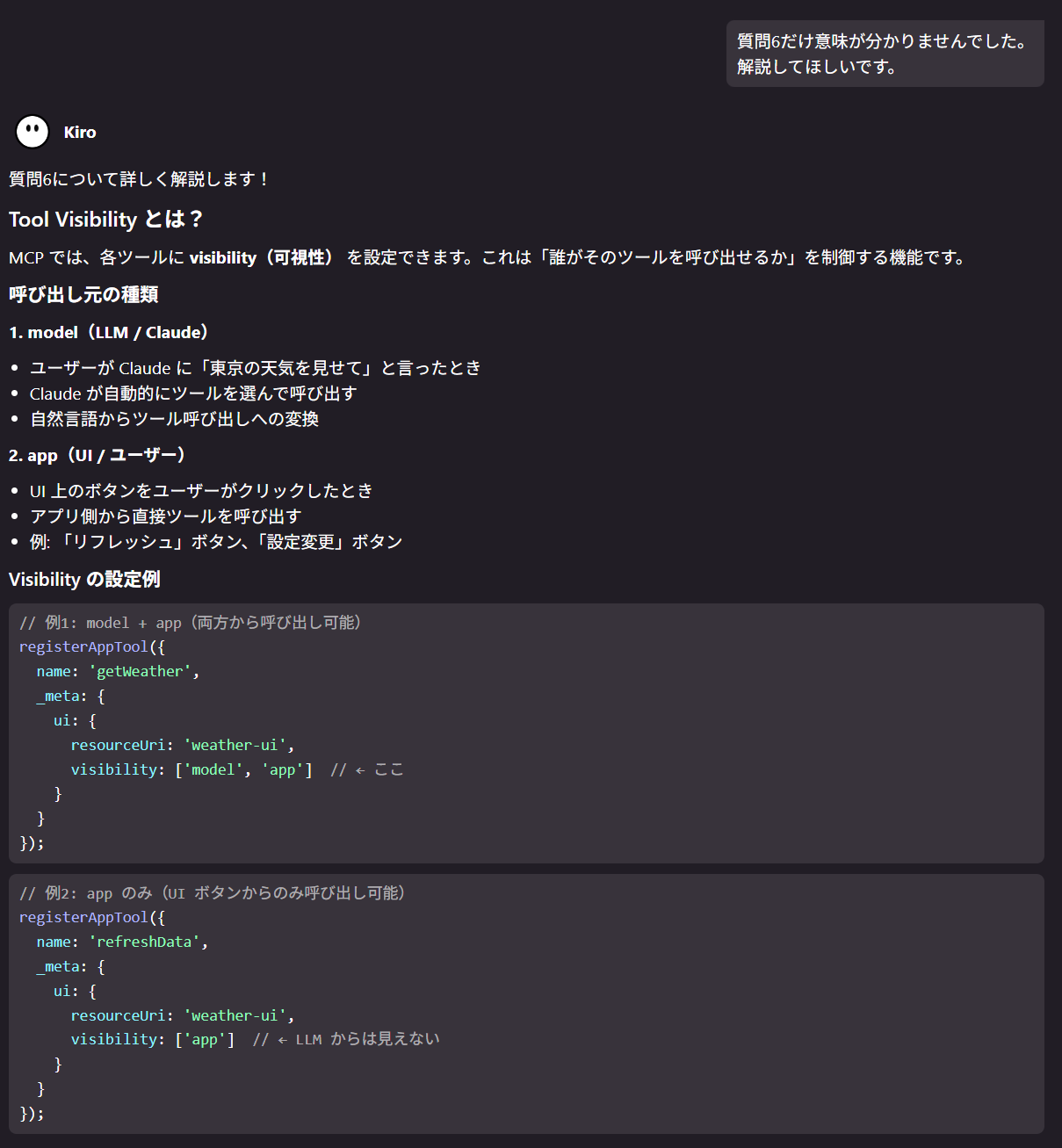Click the Kiro ghost avatar icon
The height and width of the screenshot is (1148, 1062).
coord(33,133)
